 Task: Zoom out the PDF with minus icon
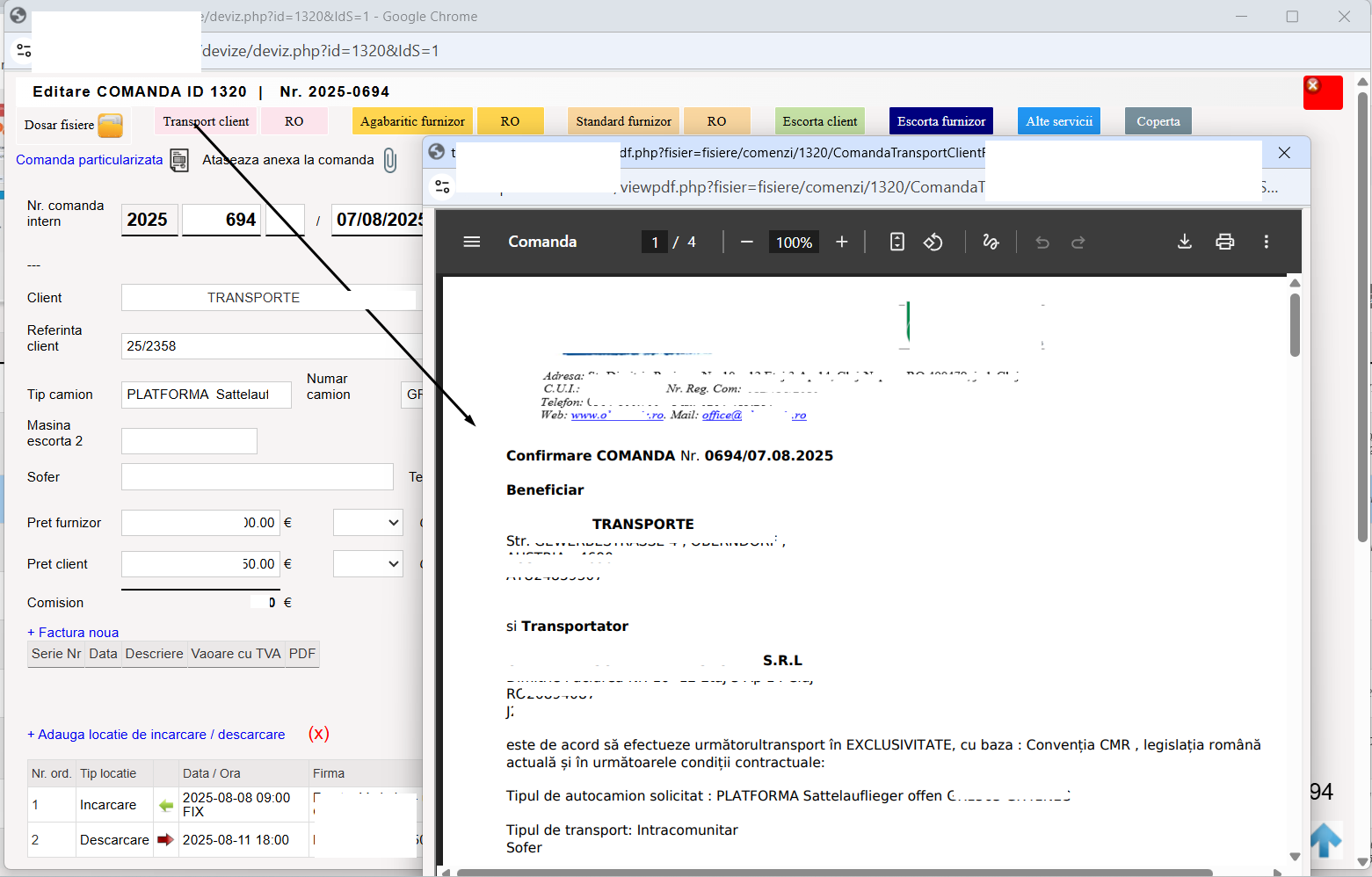[747, 242]
